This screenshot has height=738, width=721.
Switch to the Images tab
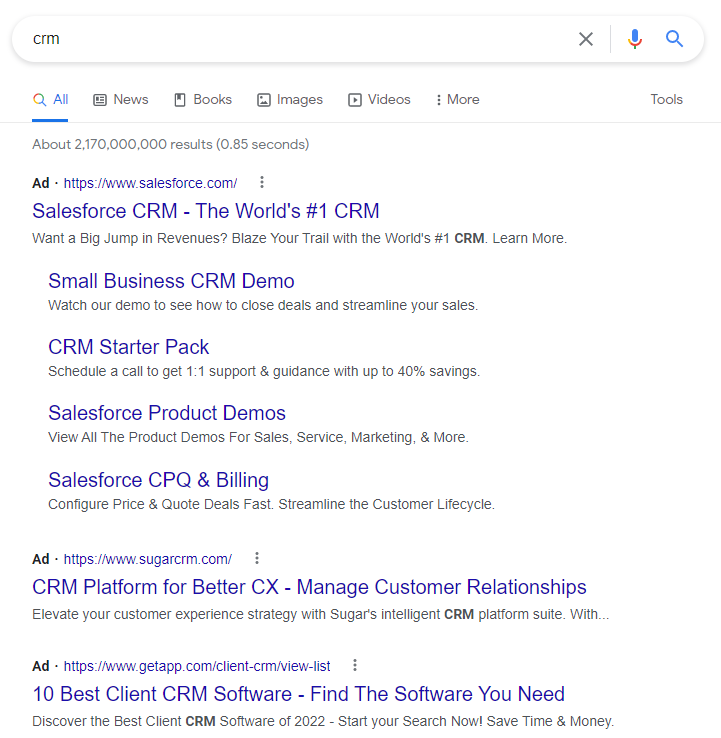290,99
